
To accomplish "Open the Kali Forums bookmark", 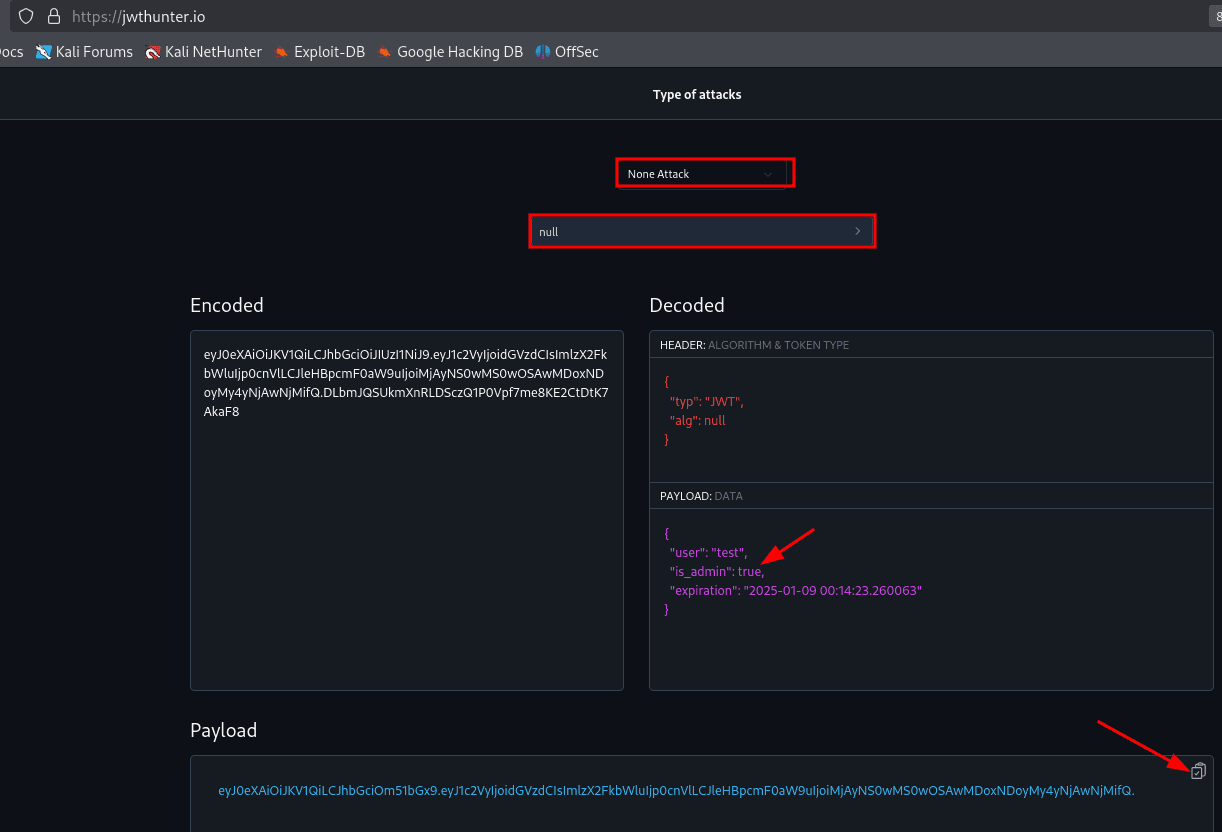I will click(84, 52).
